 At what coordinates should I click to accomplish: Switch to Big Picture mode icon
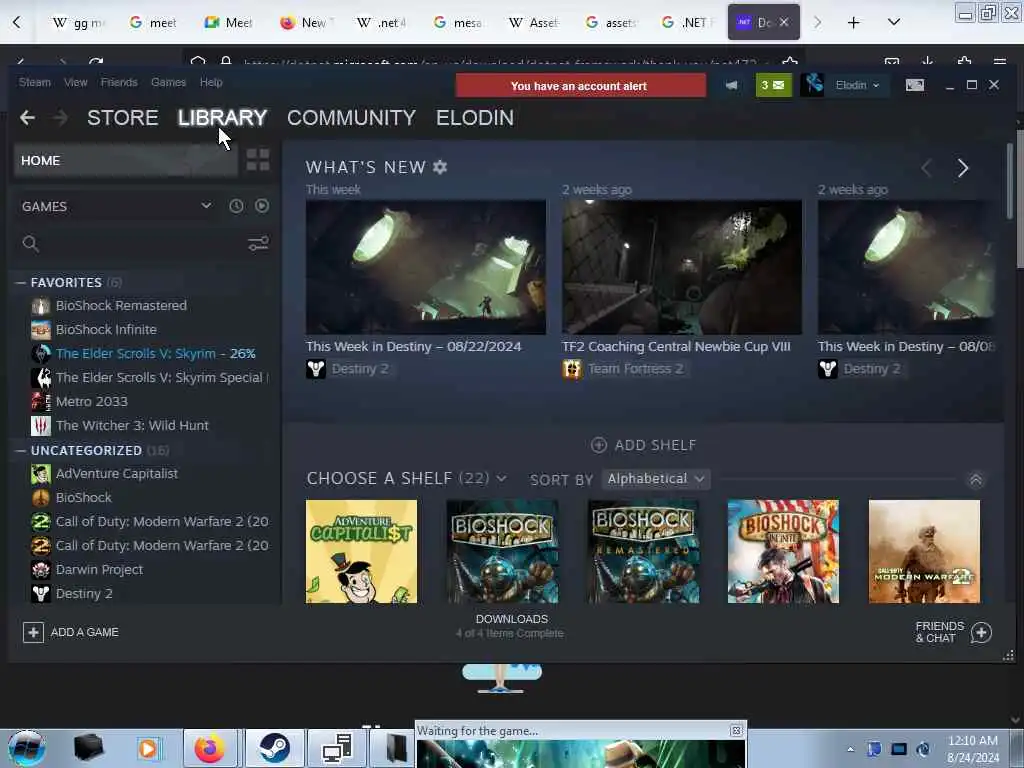pyautogui.click(x=914, y=85)
